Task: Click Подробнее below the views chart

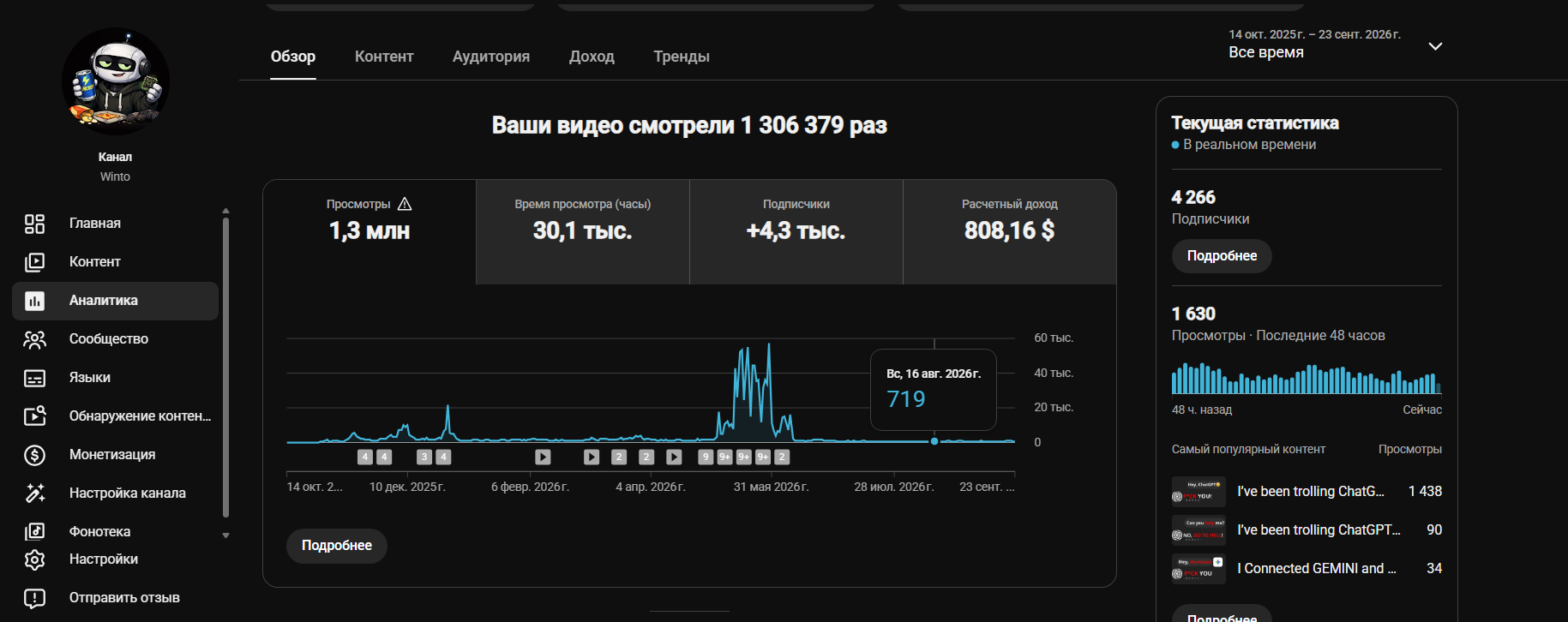Action: click(337, 546)
